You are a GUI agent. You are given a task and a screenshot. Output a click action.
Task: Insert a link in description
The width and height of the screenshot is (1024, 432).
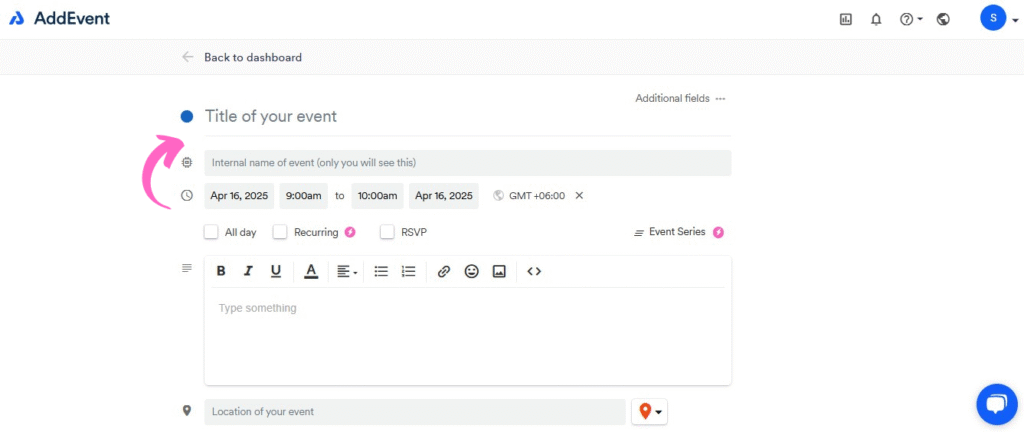click(444, 271)
